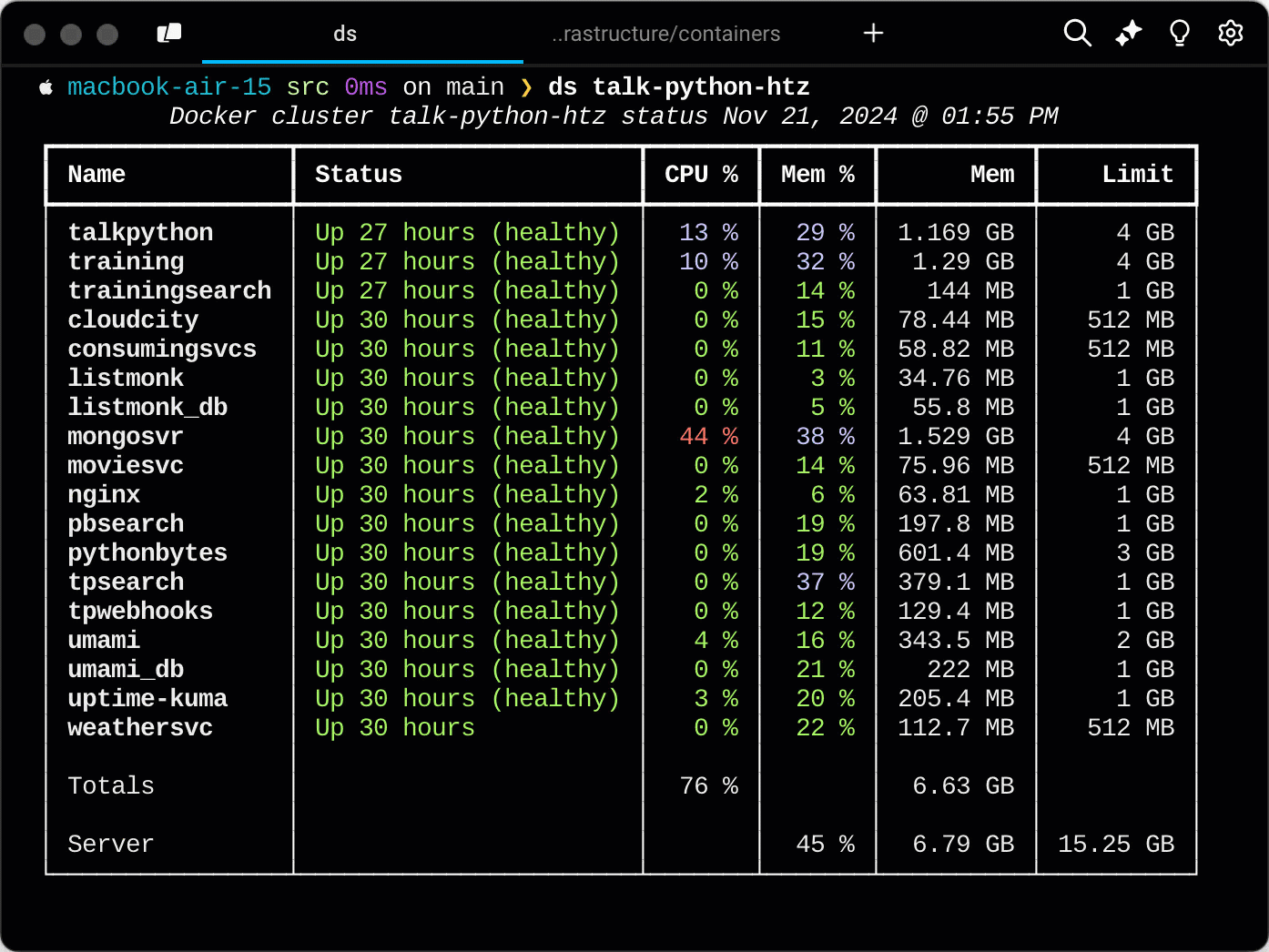The height and width of the screenshot is (952, 1269).
Task: Open a new tab with the plus button
Action: pyautogui.click(x=873, y=33)
